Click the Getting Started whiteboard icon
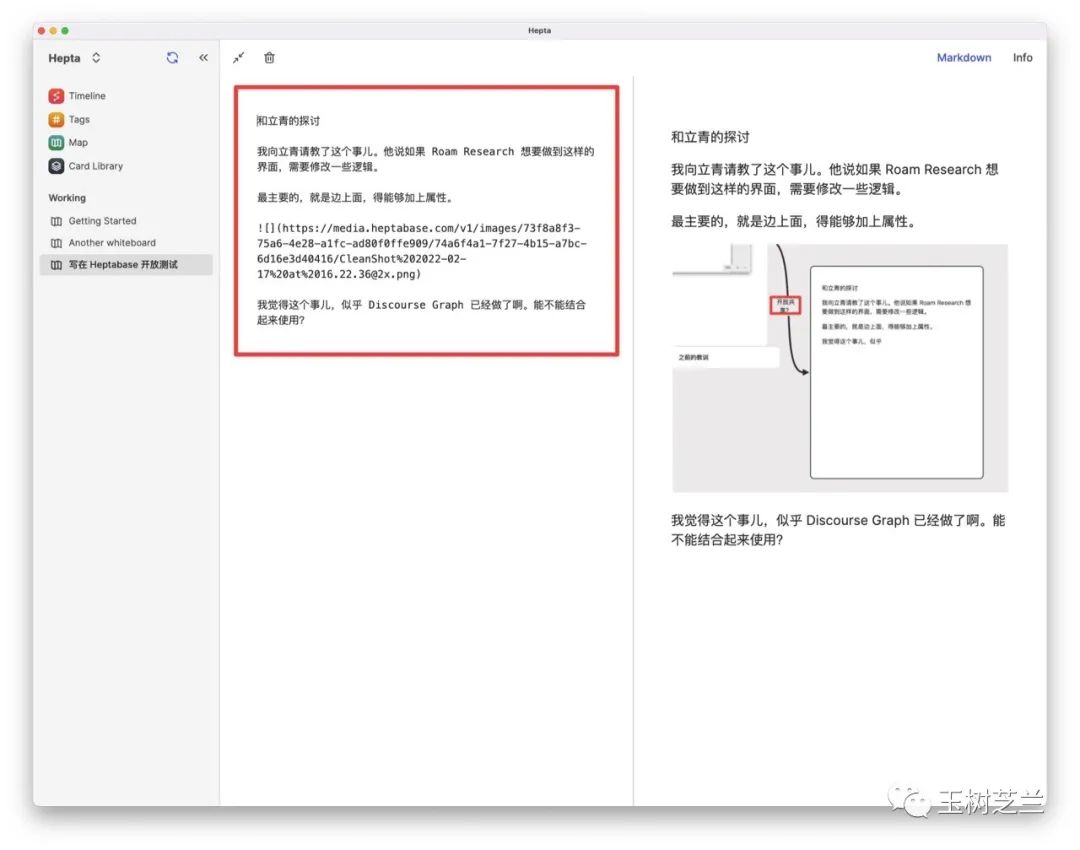The height and width of the screenshot is (850, 1080). point(56,221)
